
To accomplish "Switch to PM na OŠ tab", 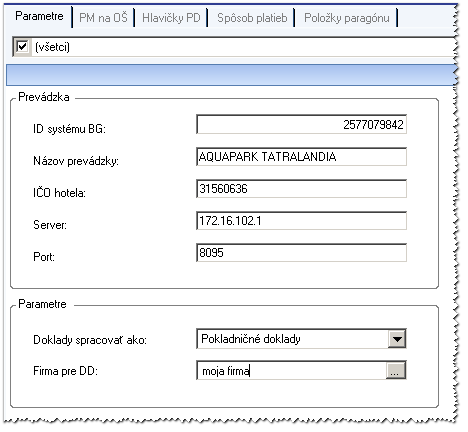I will (x=103, y=18).
